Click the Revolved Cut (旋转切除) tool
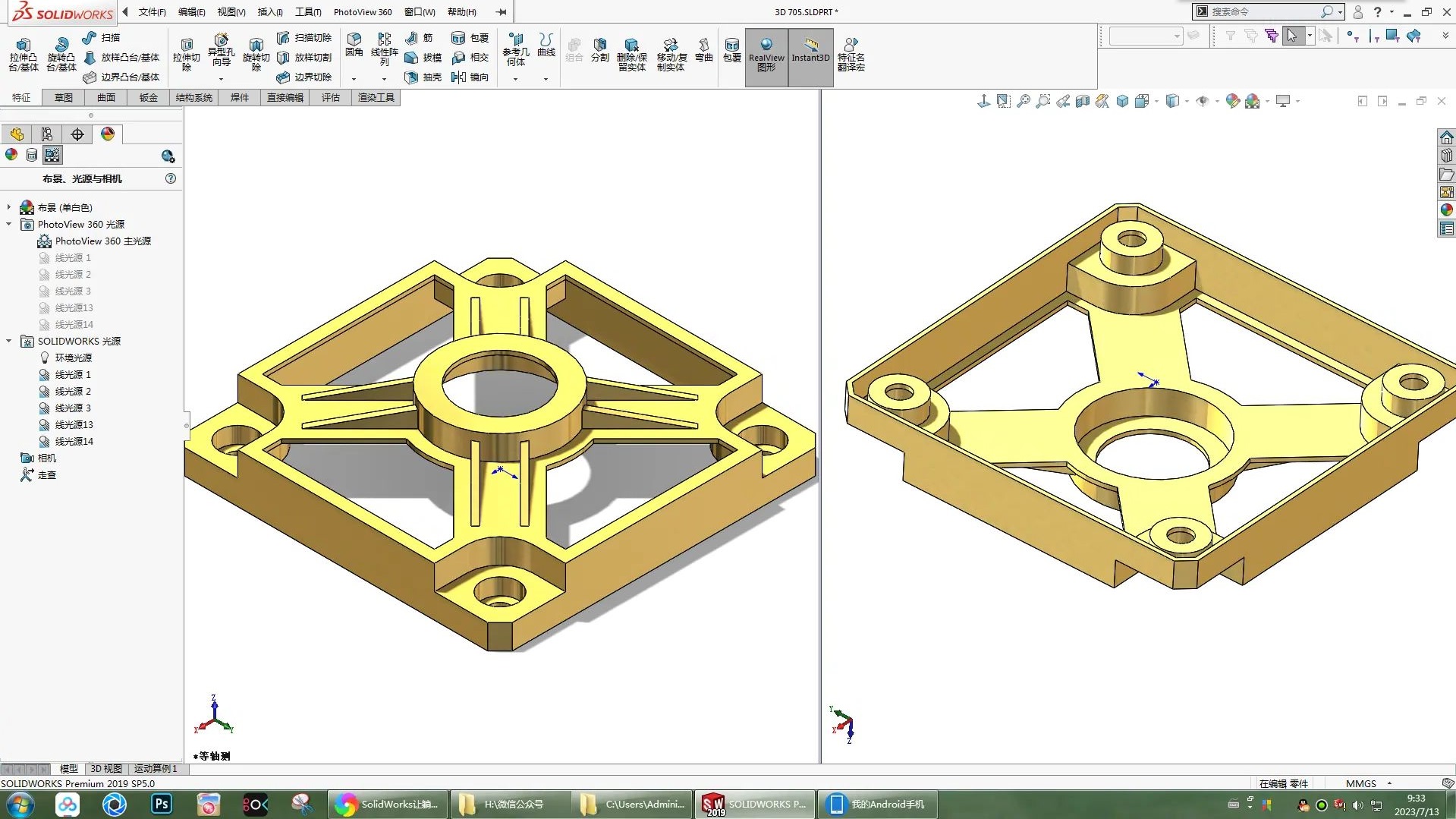Viewport: 1456px width, 819px height. [256, 54]
